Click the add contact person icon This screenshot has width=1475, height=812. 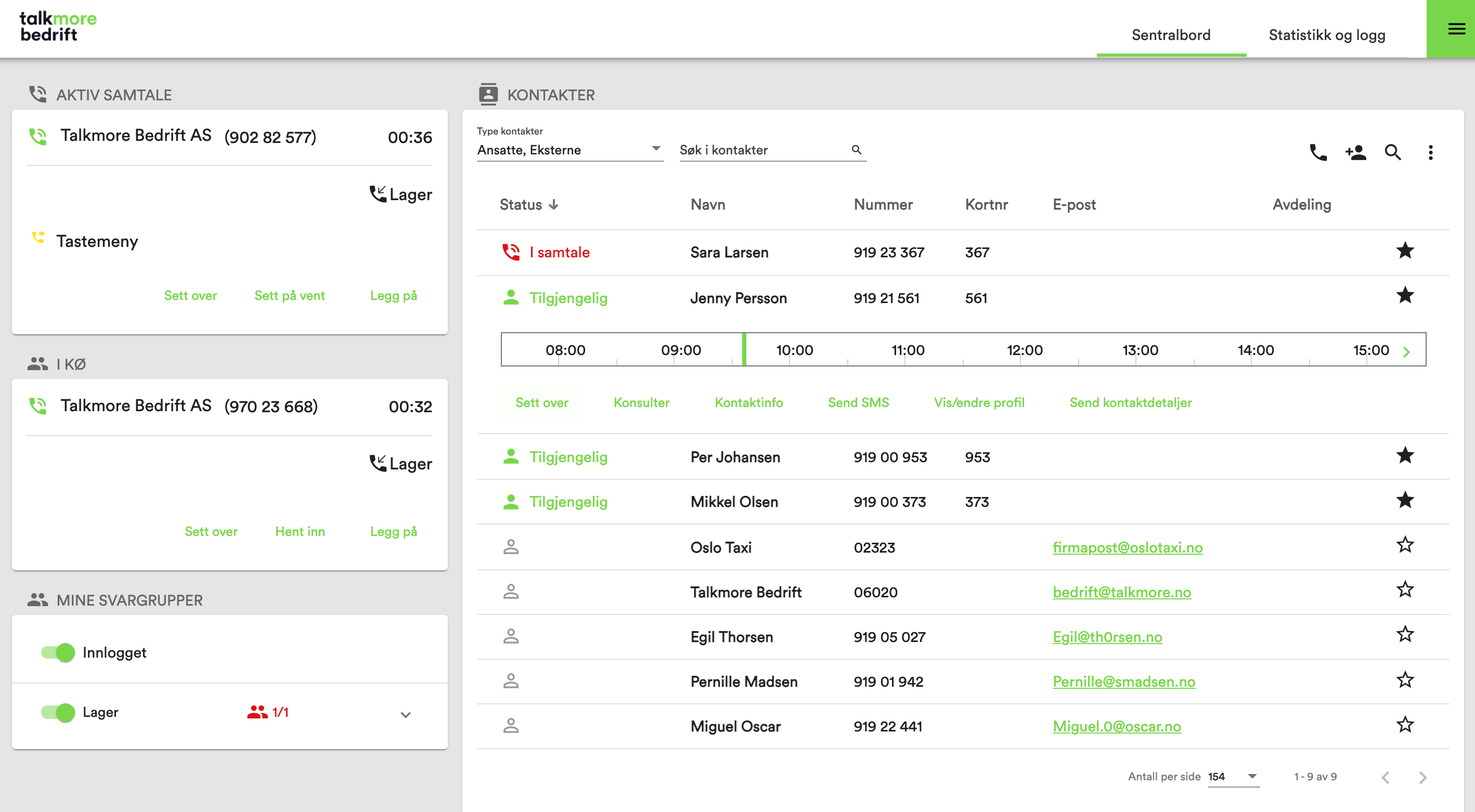(x=1355, y=152)
